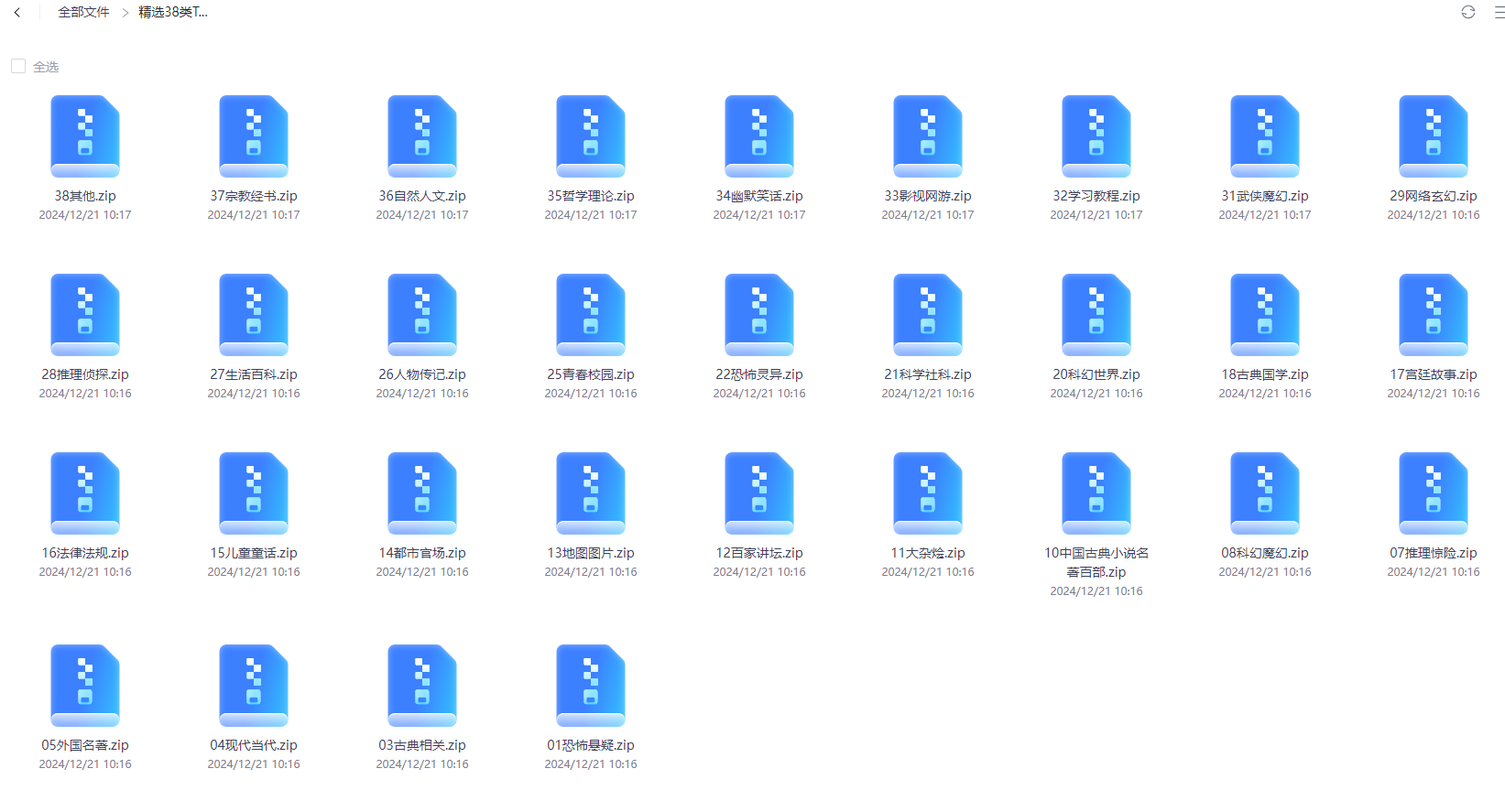
Task: Select the 13地图图片.zip archive icon
Action: pos(591,493)
